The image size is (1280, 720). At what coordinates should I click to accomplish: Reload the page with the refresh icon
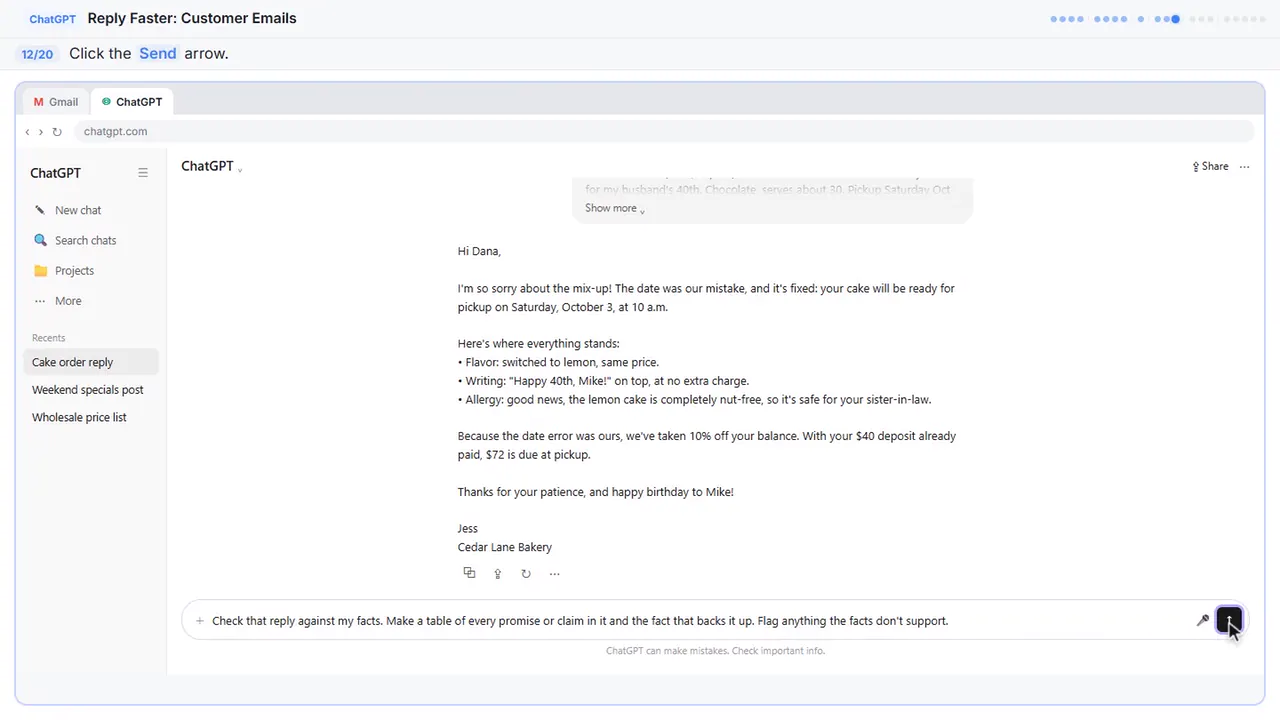tap(57, 132)
